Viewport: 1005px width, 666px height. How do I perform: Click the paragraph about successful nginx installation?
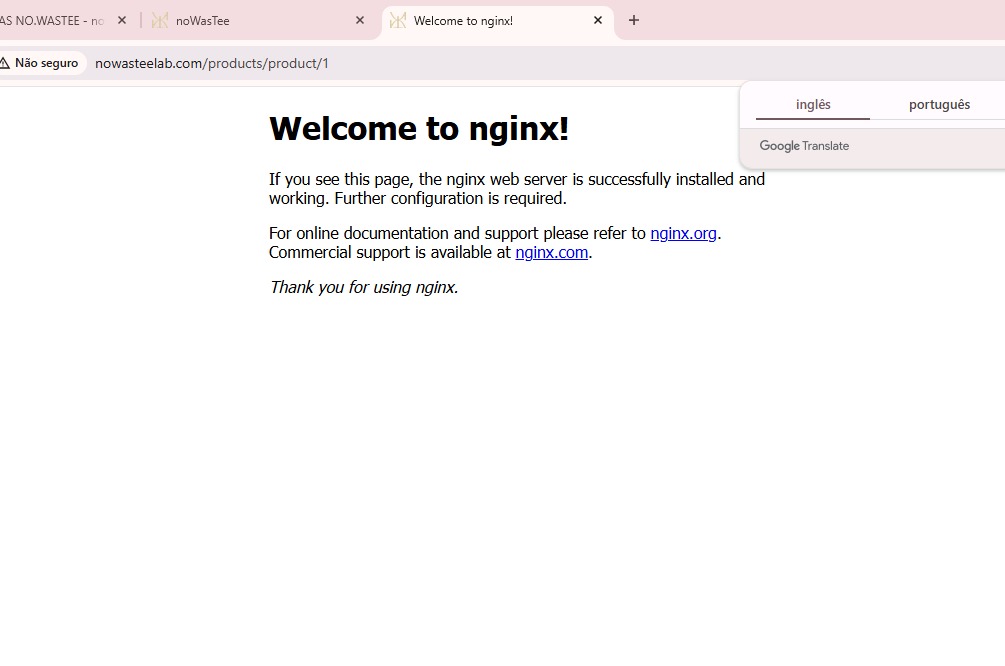(x=516, y=188)
